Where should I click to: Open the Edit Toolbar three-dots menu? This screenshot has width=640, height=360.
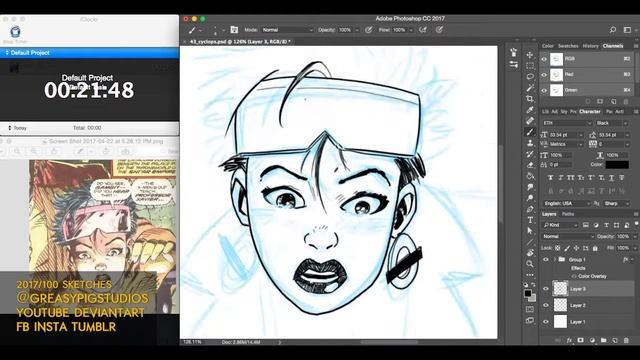pos(530,275)
